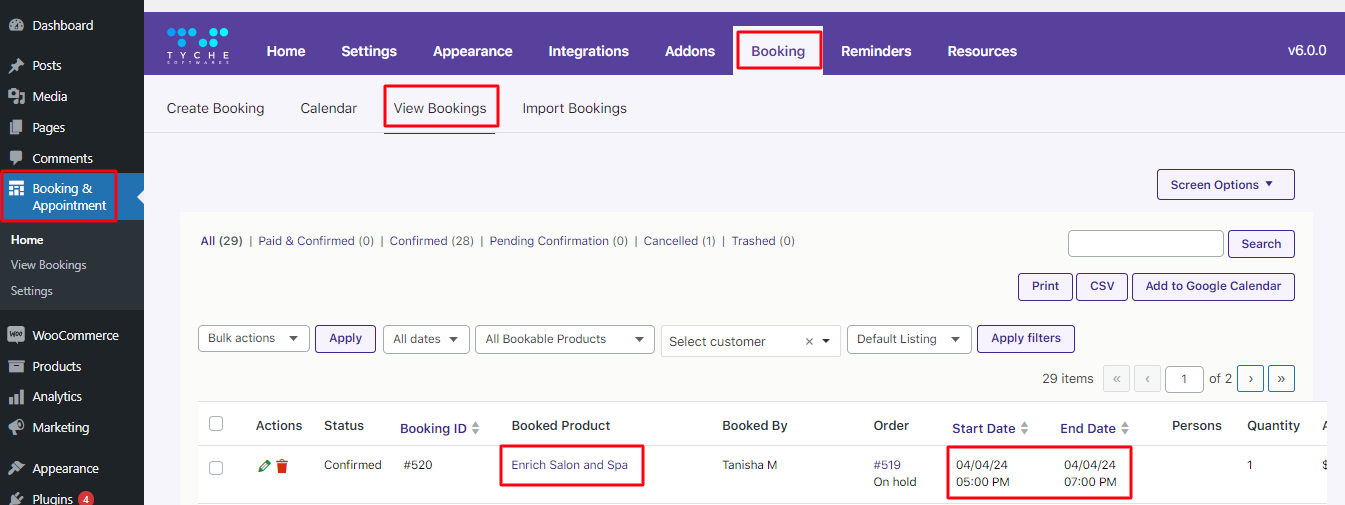Screen dimensions: 1345x505
Task: Switch to Calendar sub-tab
Action: click(x=329, y=108)
